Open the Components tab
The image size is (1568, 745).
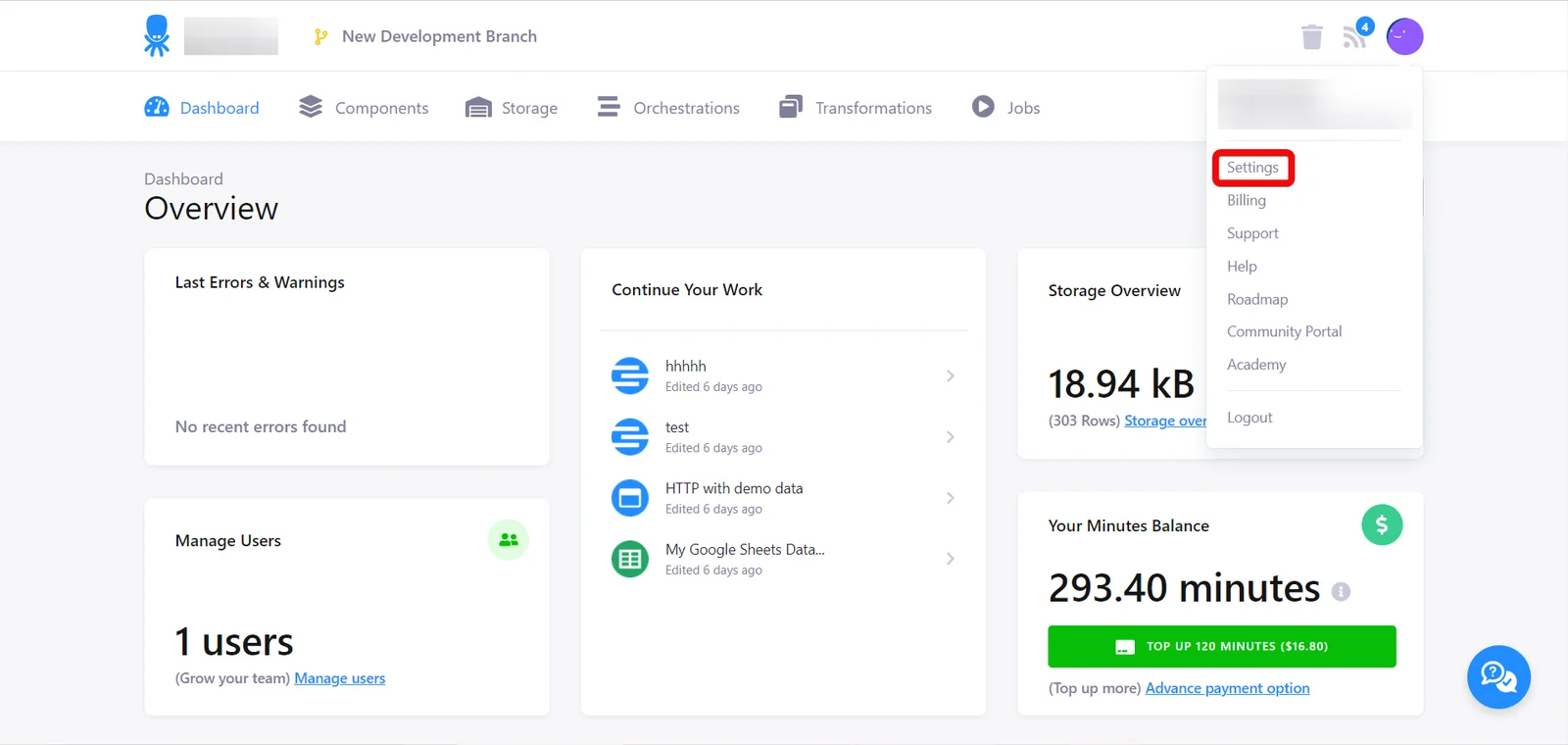(x=364, y=108)
